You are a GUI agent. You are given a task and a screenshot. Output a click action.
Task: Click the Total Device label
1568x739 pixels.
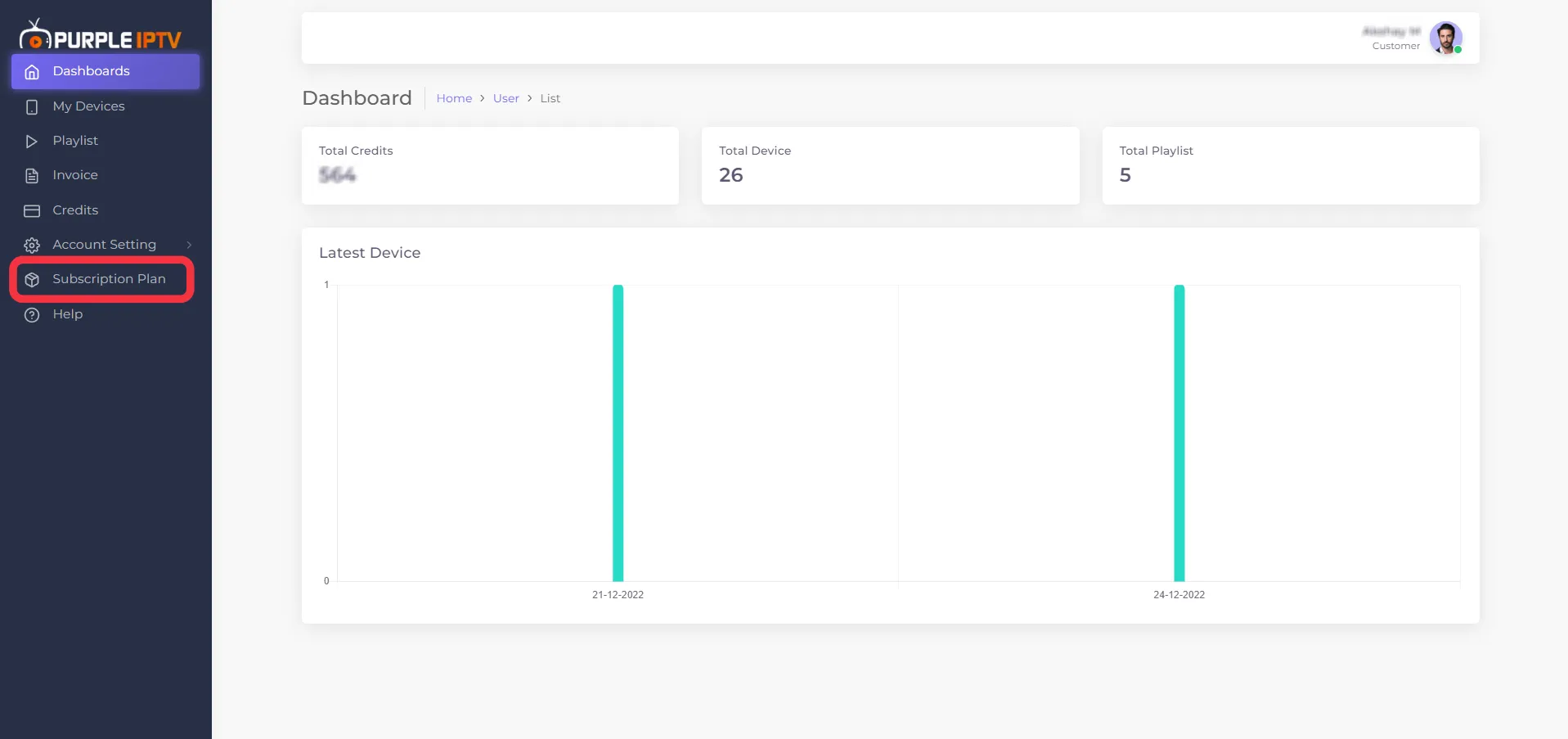tap(755, 151)
